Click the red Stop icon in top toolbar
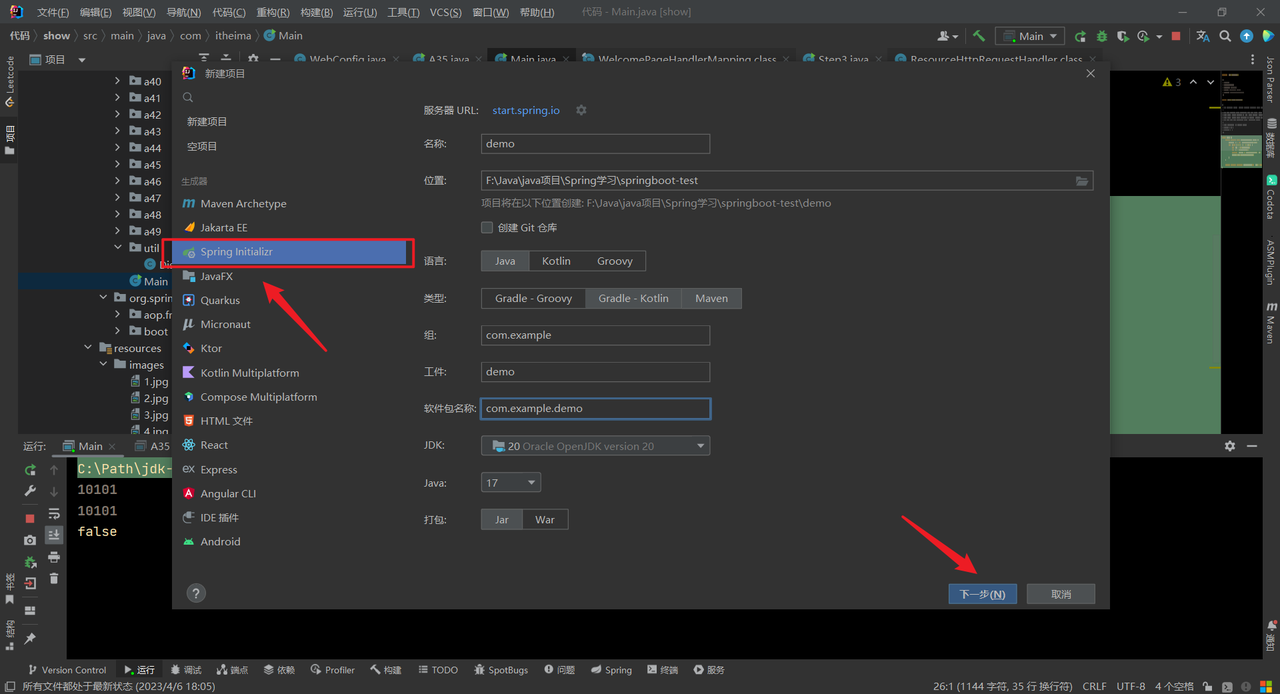Image resolution: width=1280 pixels, height=694 pixels. click(x=1176, y=36)
